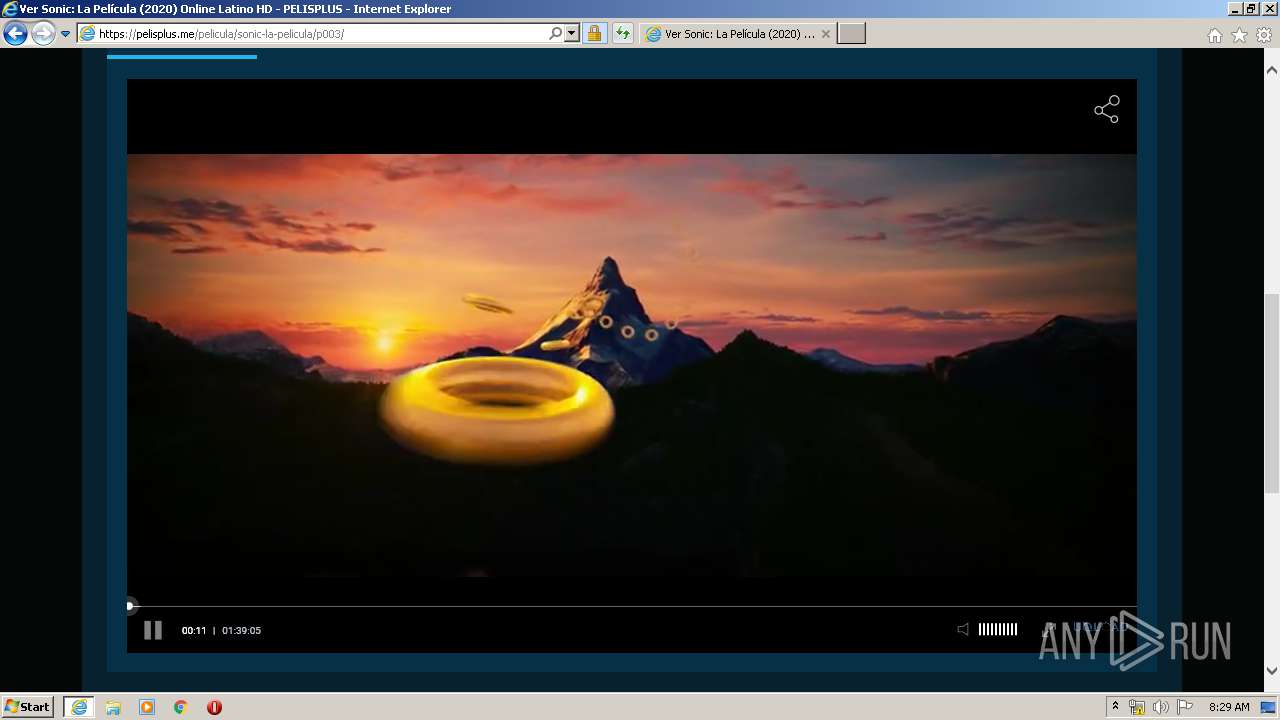Mute the video player speaker icon
The width and height of the screenshot is (1280, 720).
click(963, 629)
